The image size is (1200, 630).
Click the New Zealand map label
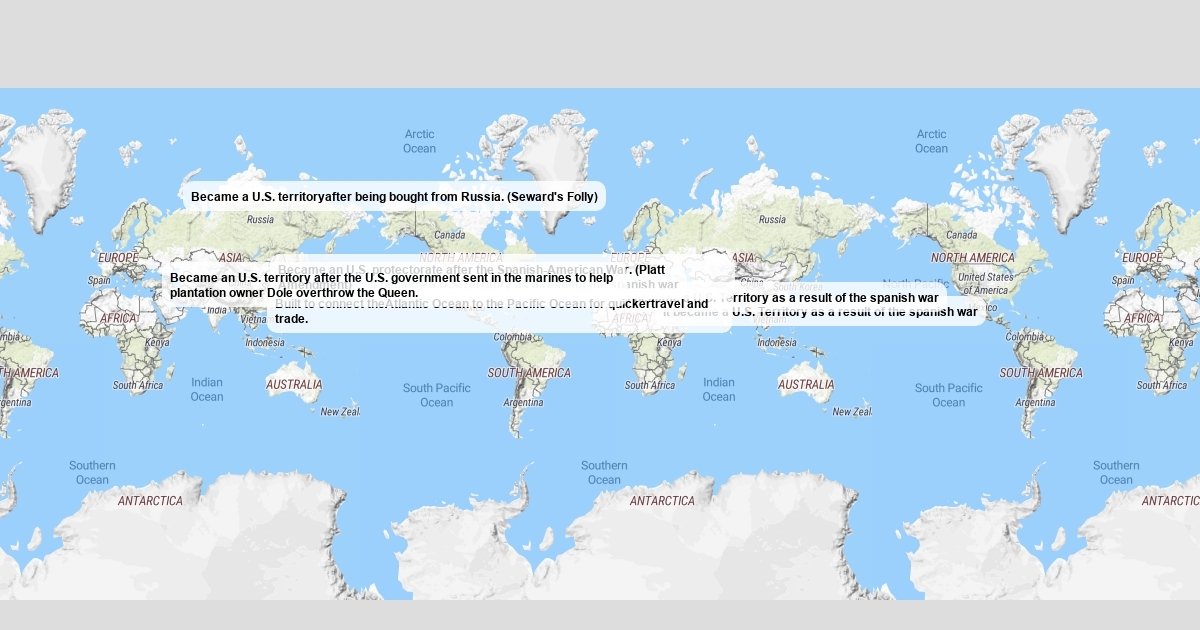(341, 409)
